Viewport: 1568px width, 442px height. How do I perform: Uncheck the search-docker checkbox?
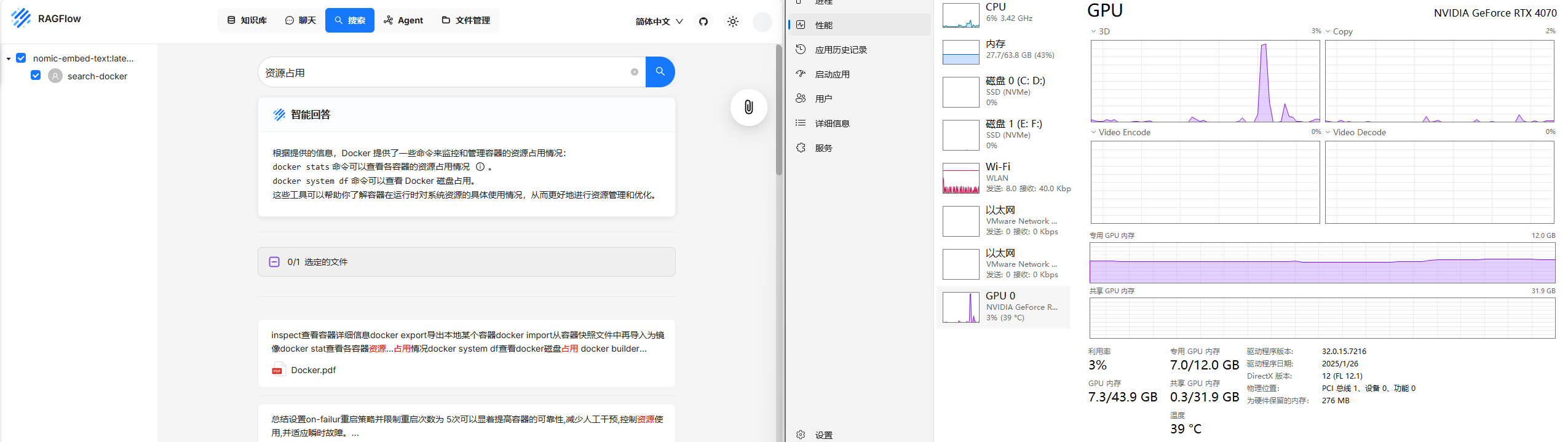tap(36, 76)
